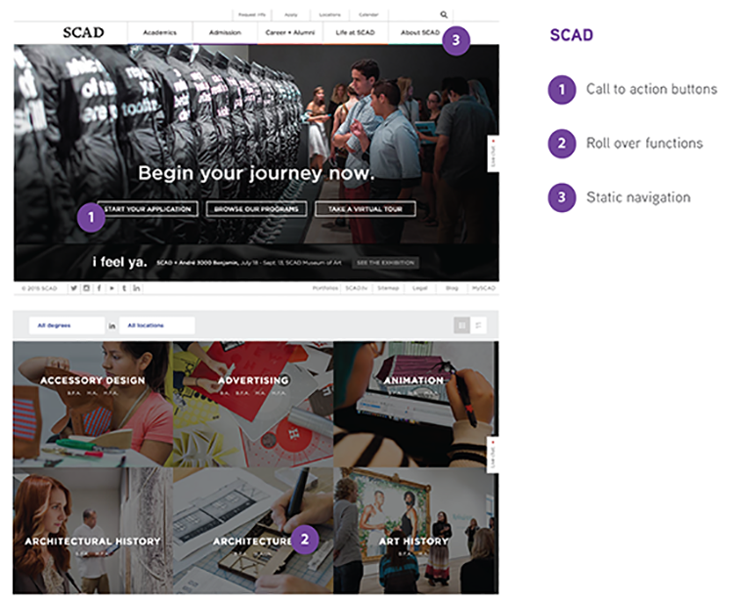Open the Portfolios footer link

pos(325,288)
